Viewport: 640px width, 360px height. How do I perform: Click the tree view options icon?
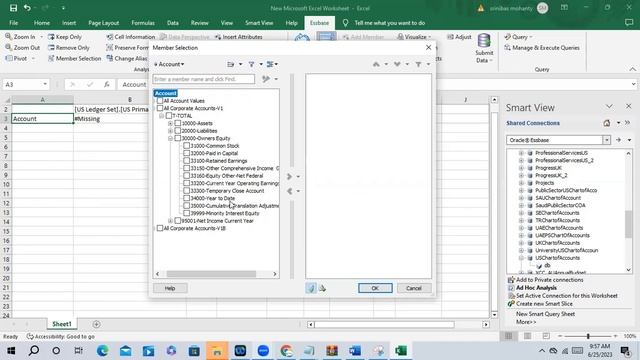(270, 64)
